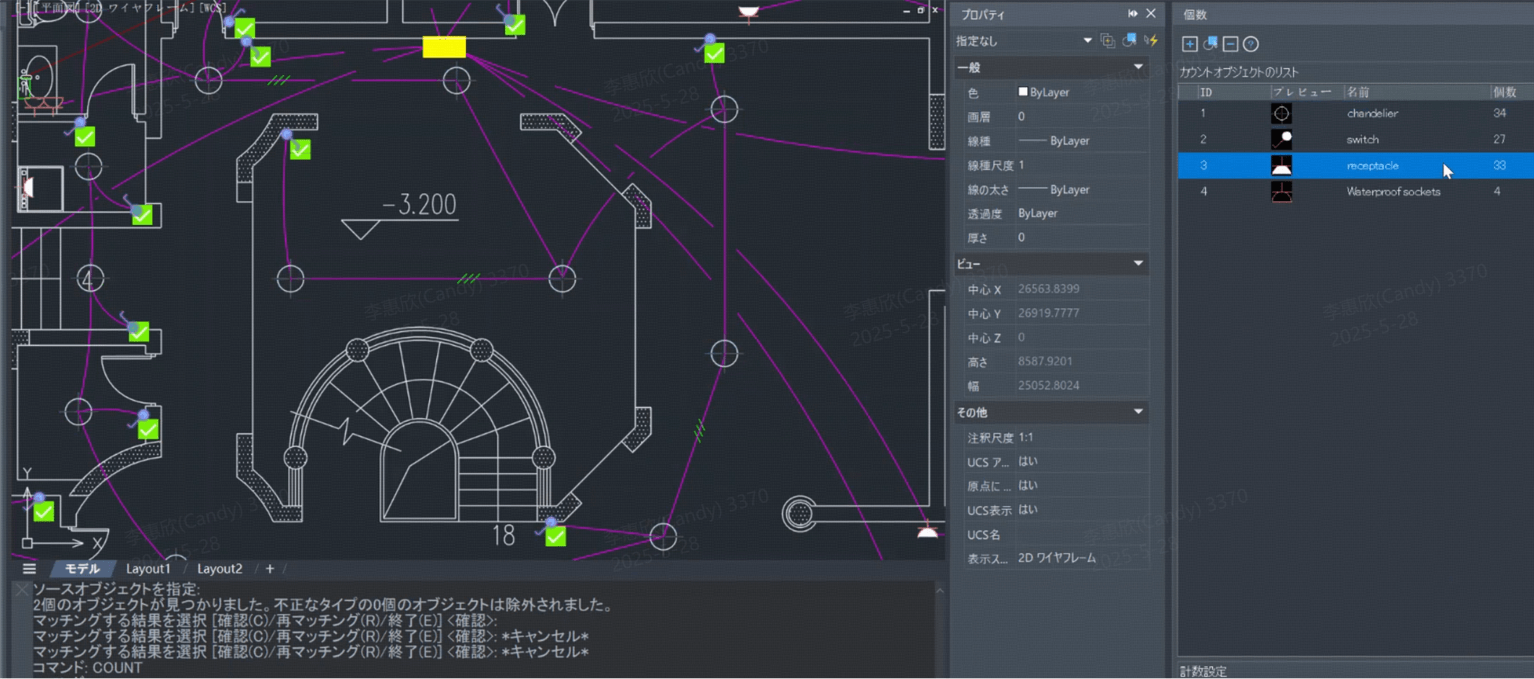Select the switch row name

click(x=1362, y=140)
